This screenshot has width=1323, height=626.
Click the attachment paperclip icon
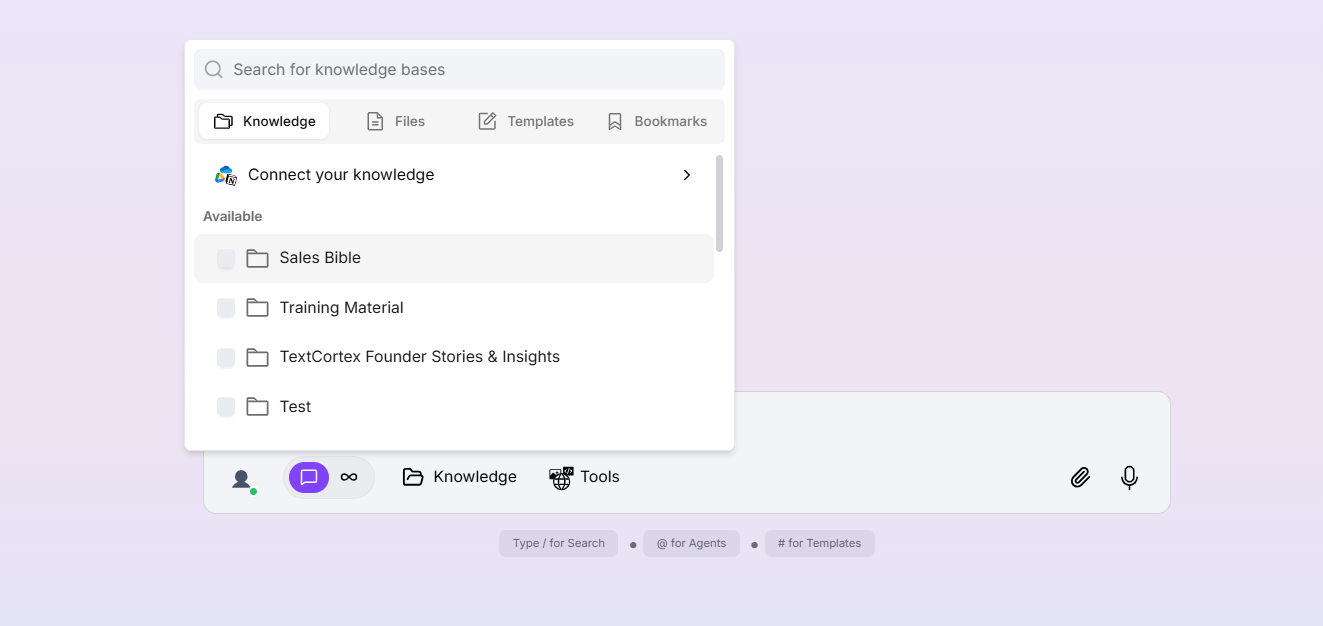click(x=1080, y=477)
